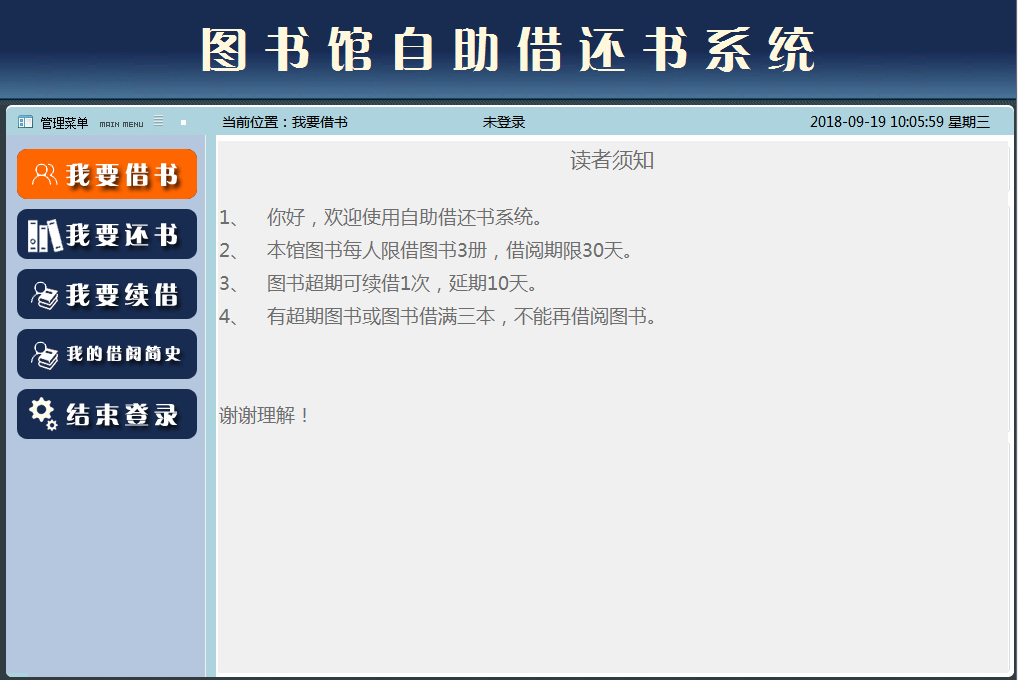Click the first notice welcoming self-service users
The width and height of the screenshot is (1018, 680).
405,217
